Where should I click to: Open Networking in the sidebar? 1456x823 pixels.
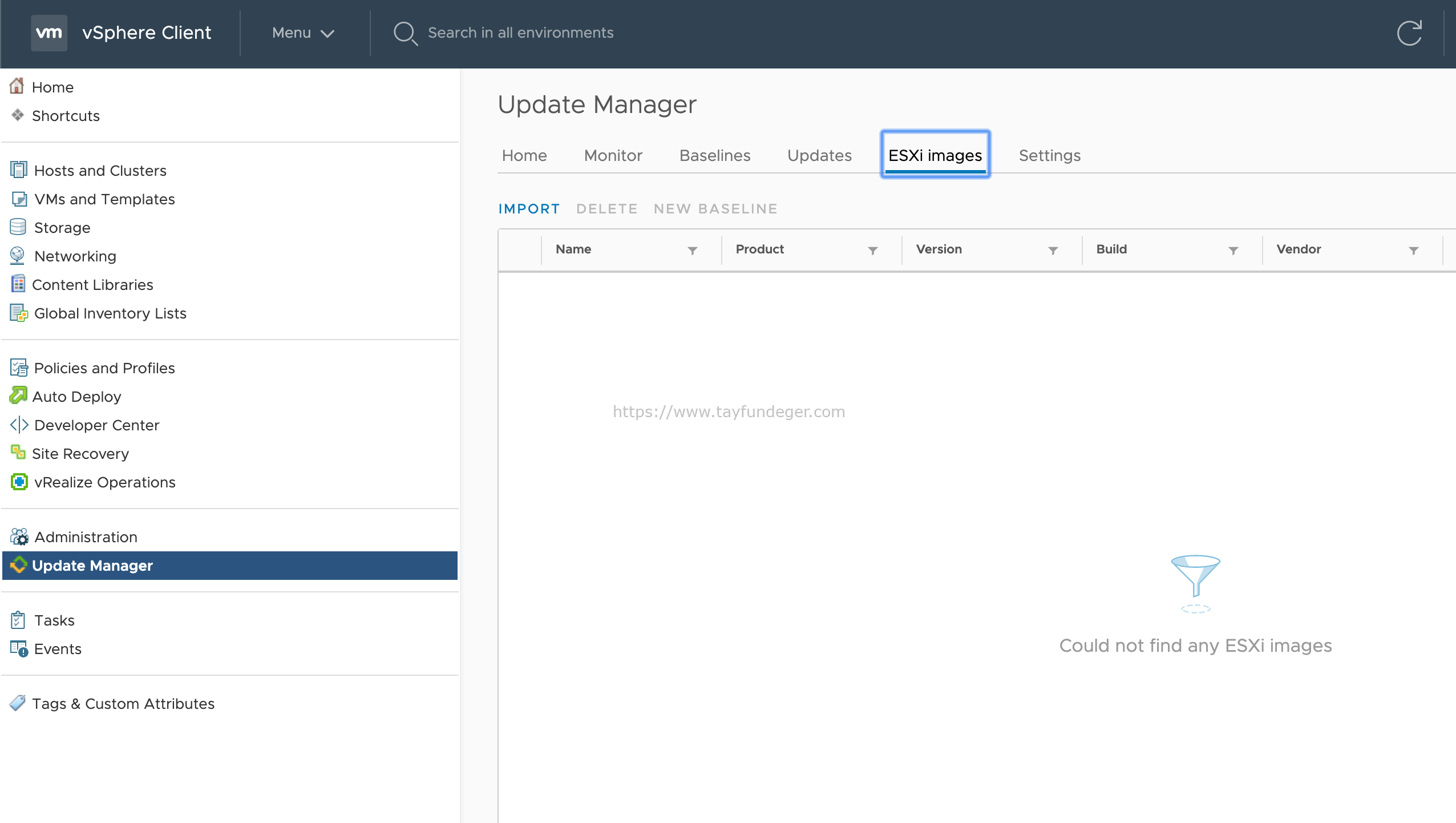[x=75, y=256]
